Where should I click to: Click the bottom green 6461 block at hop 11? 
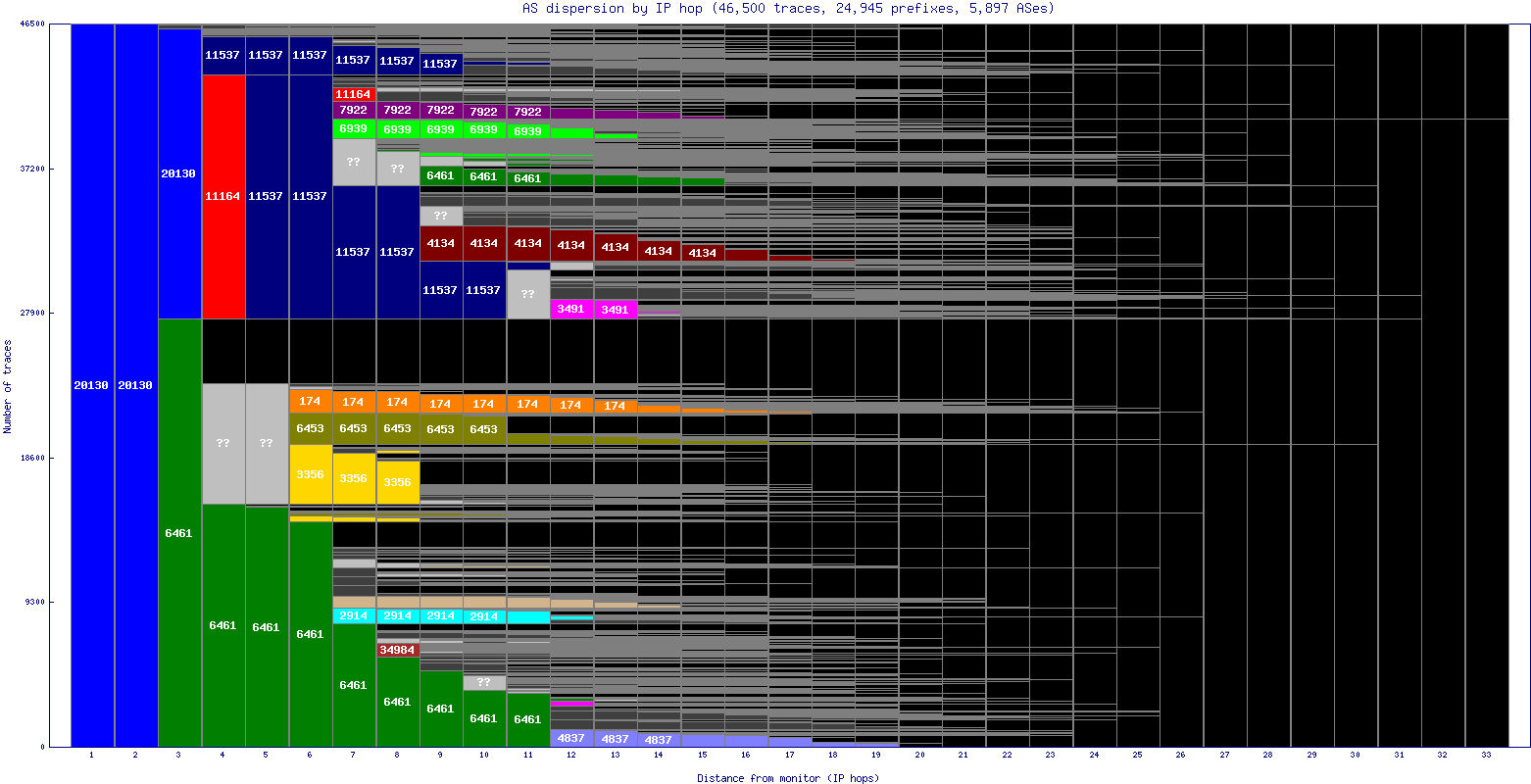[527, 719]
